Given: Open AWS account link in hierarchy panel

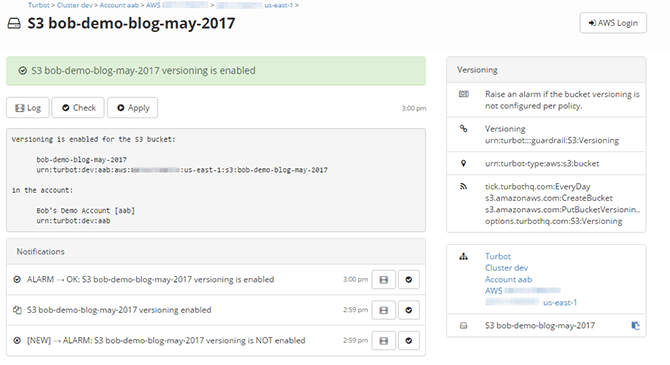Looking at the screenshot, I should (x=523, y=291).
